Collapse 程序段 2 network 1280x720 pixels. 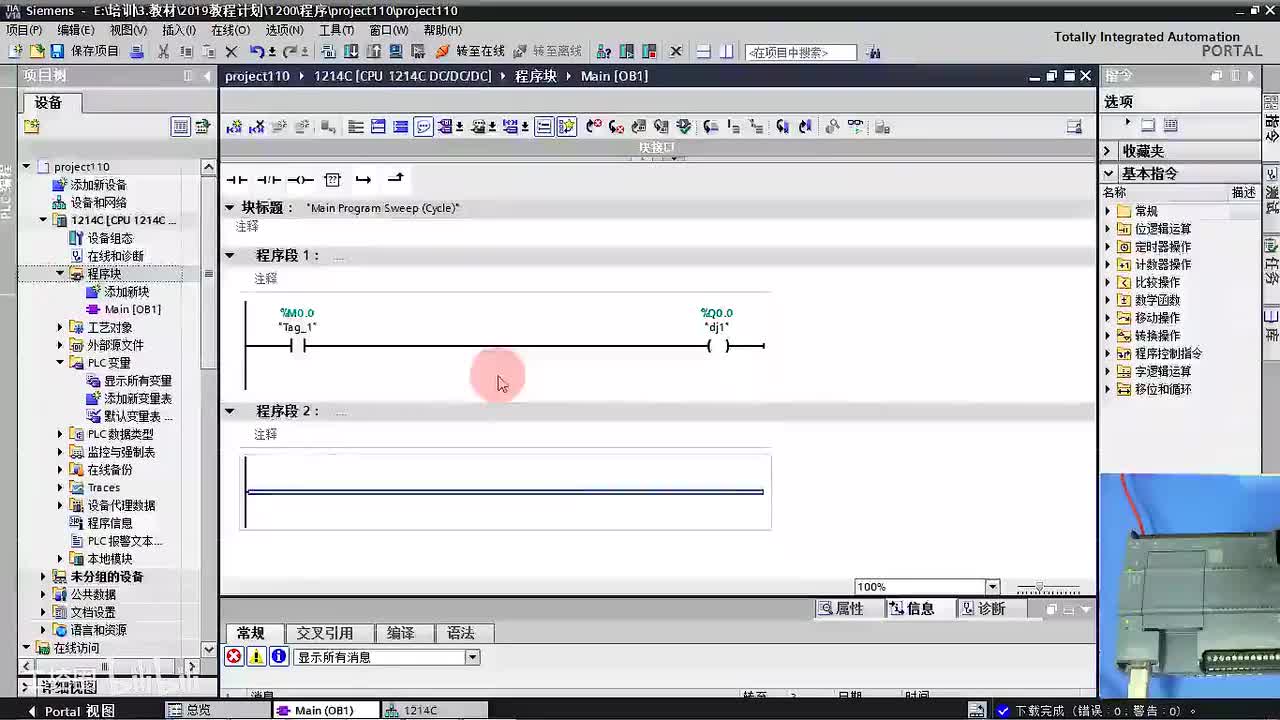[x=230, y=411]
